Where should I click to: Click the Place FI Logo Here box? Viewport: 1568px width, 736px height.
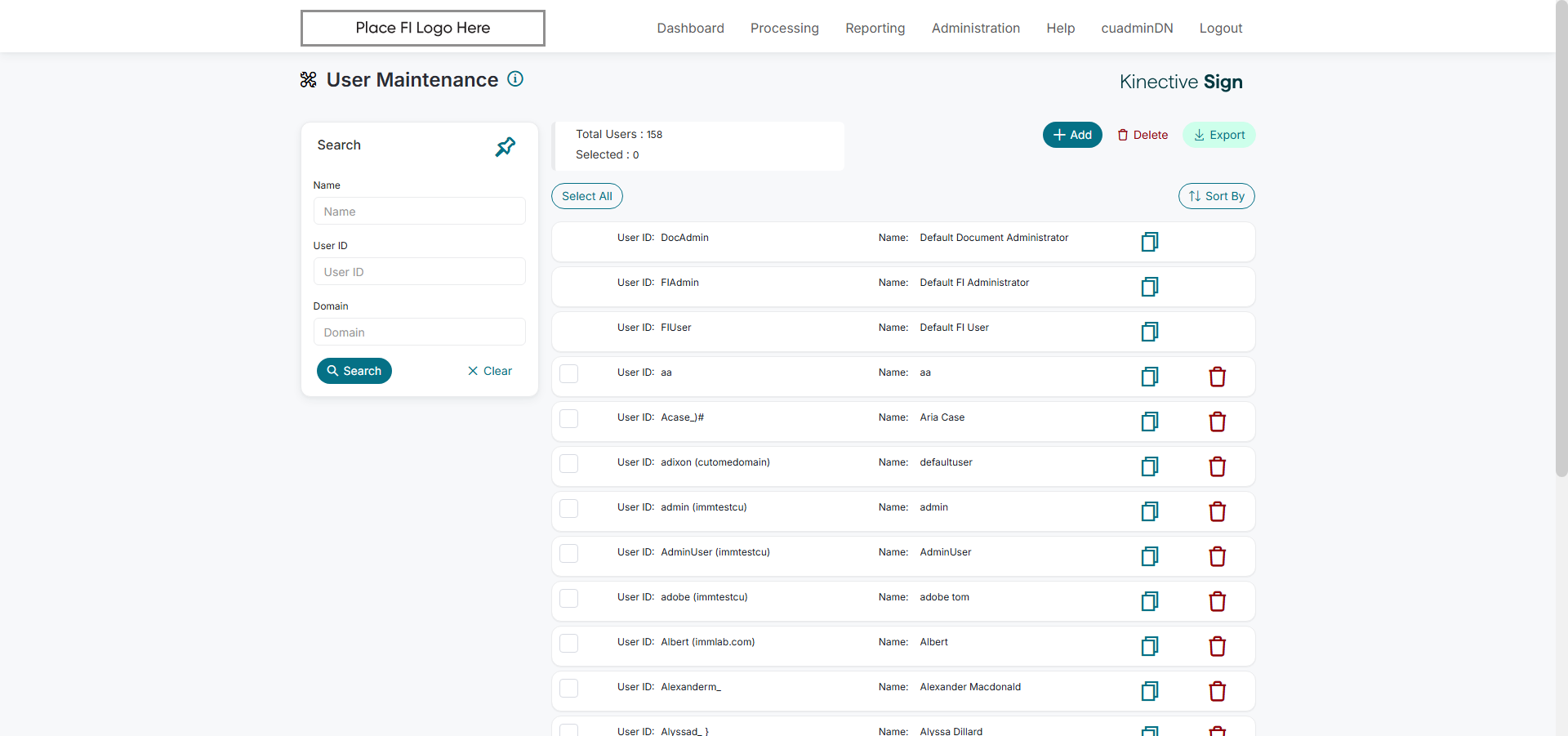click(423, 28)
